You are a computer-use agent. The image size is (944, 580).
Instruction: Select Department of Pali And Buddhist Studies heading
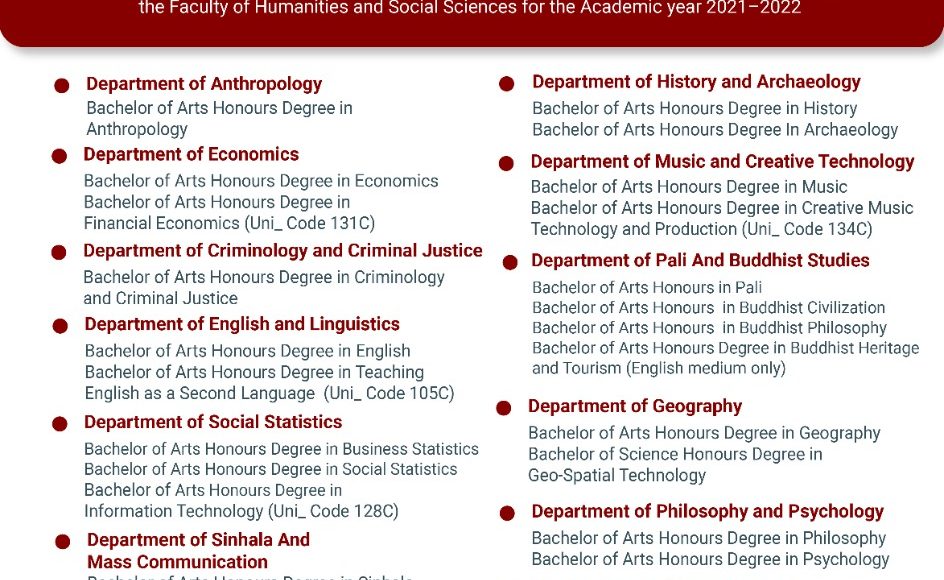point(700,260)
